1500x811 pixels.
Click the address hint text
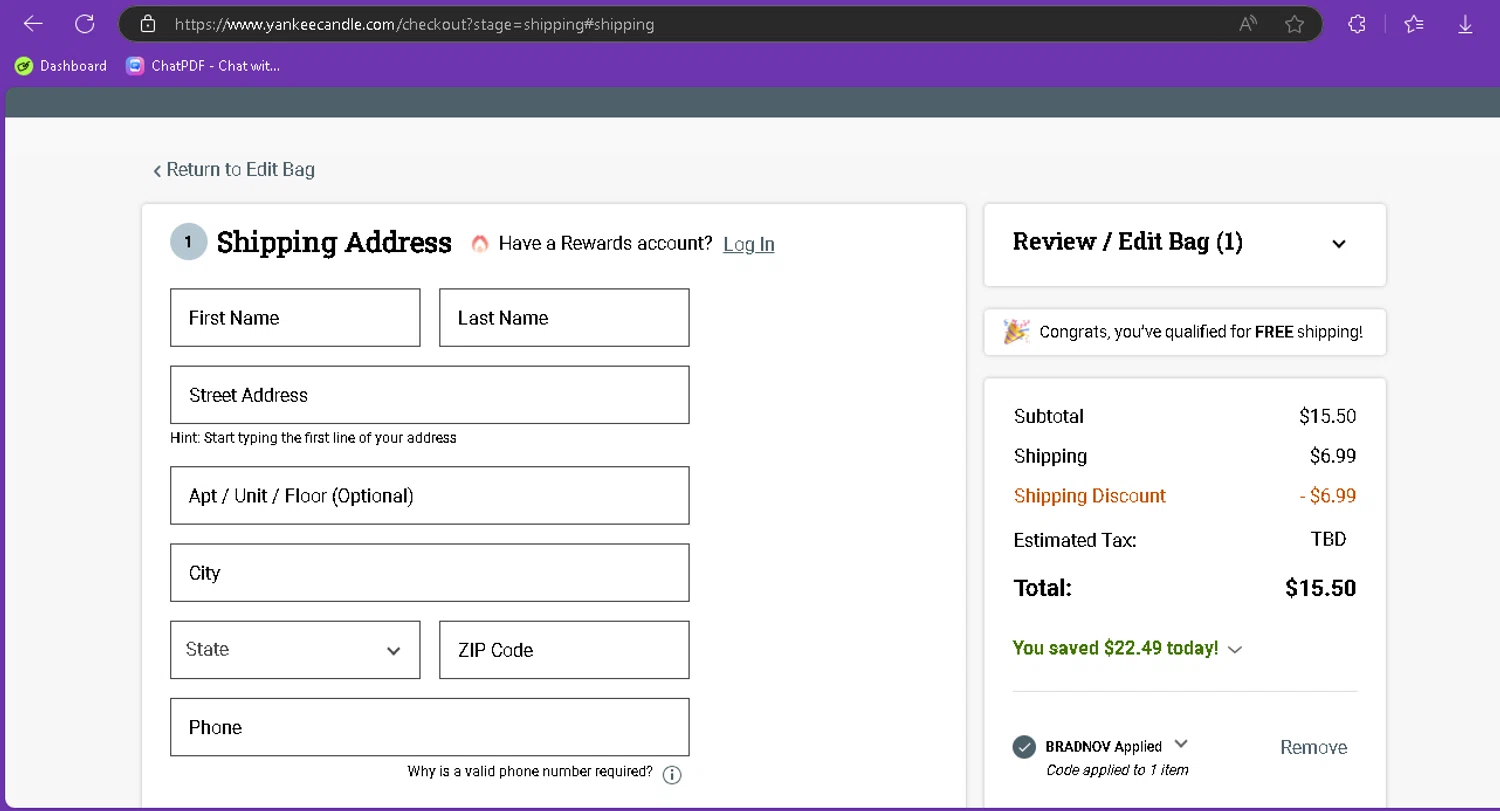click(x=313, y=438)
